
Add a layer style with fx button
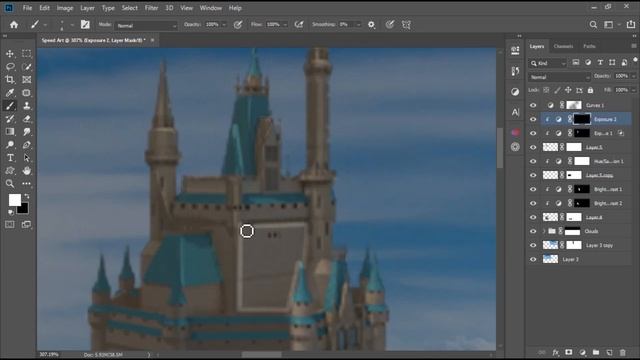pyautogui.click(x=556, y=352)
